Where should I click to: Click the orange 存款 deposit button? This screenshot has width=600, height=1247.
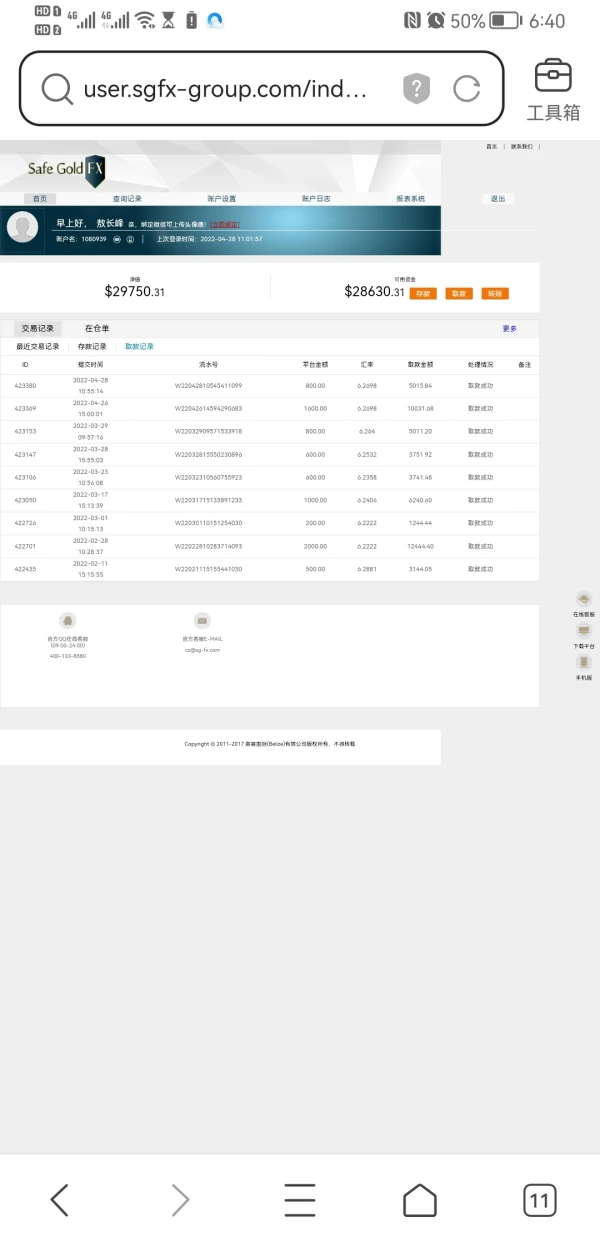coord(424,293)
